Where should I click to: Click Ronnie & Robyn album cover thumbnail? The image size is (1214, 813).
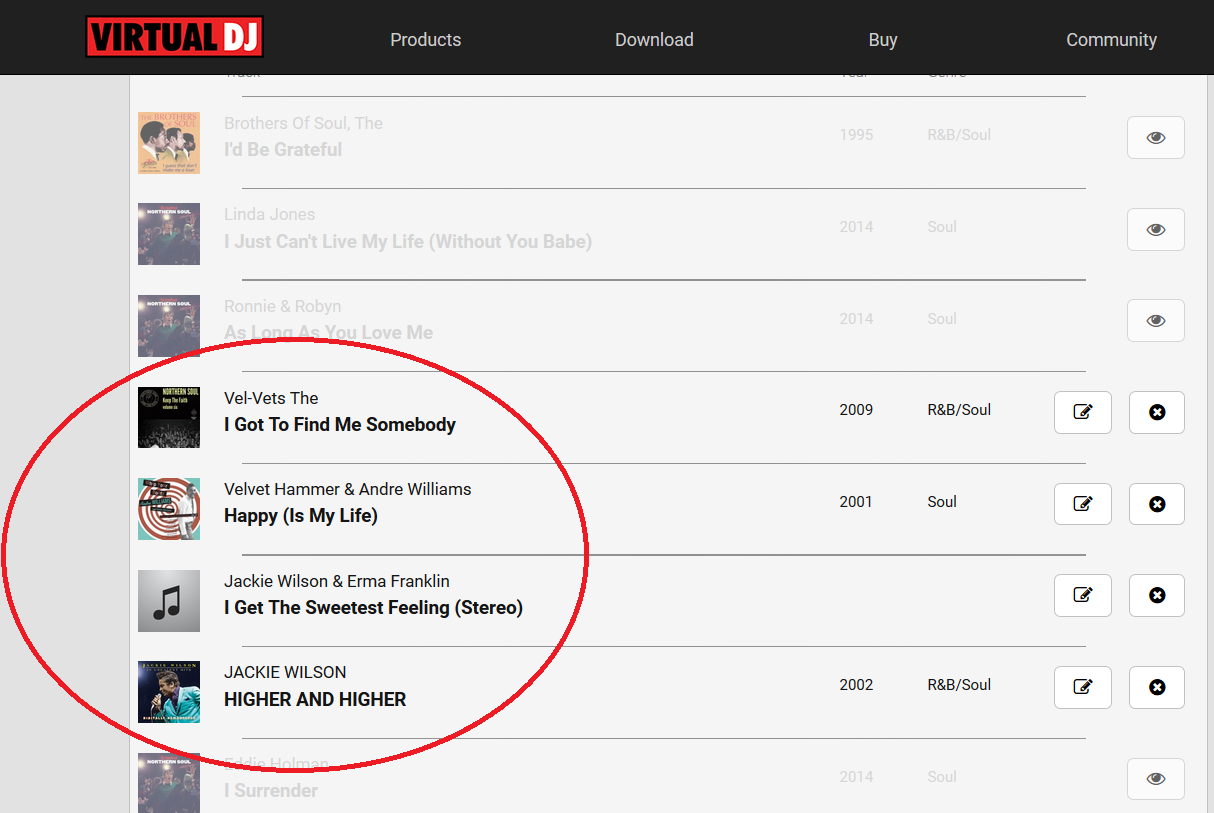coord(169,326)
